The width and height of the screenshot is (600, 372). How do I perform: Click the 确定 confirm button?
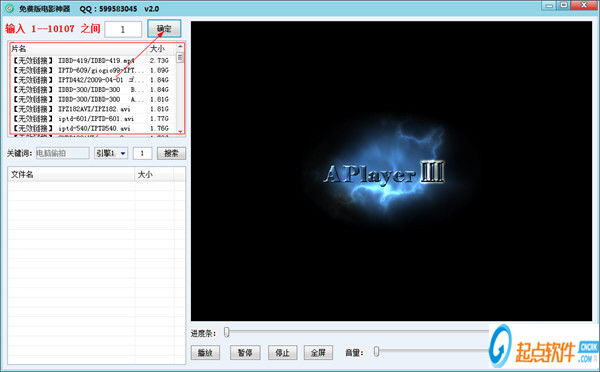pos(164,29)
